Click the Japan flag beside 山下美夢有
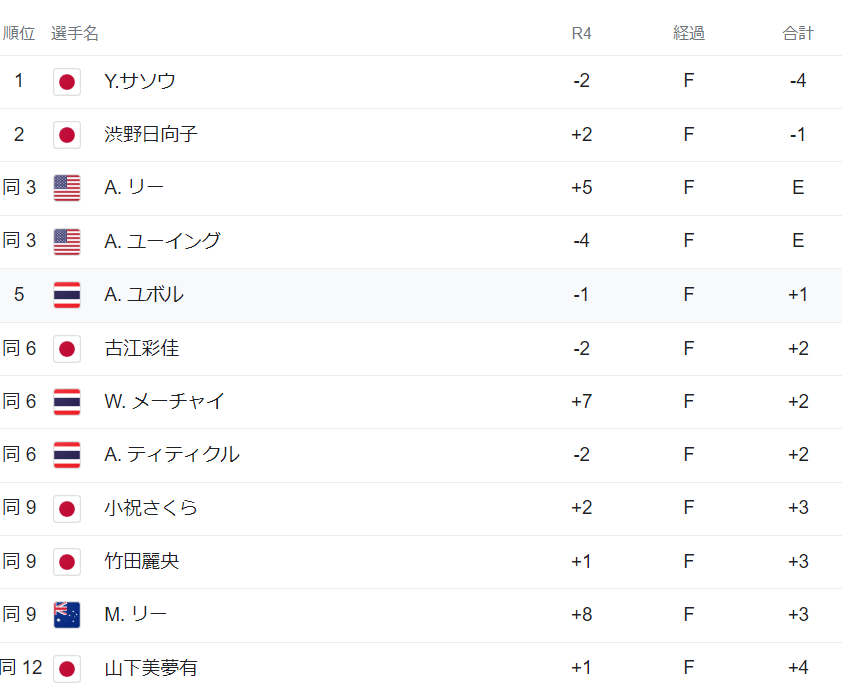Screen dimensions: 842x690 [67, 668]
